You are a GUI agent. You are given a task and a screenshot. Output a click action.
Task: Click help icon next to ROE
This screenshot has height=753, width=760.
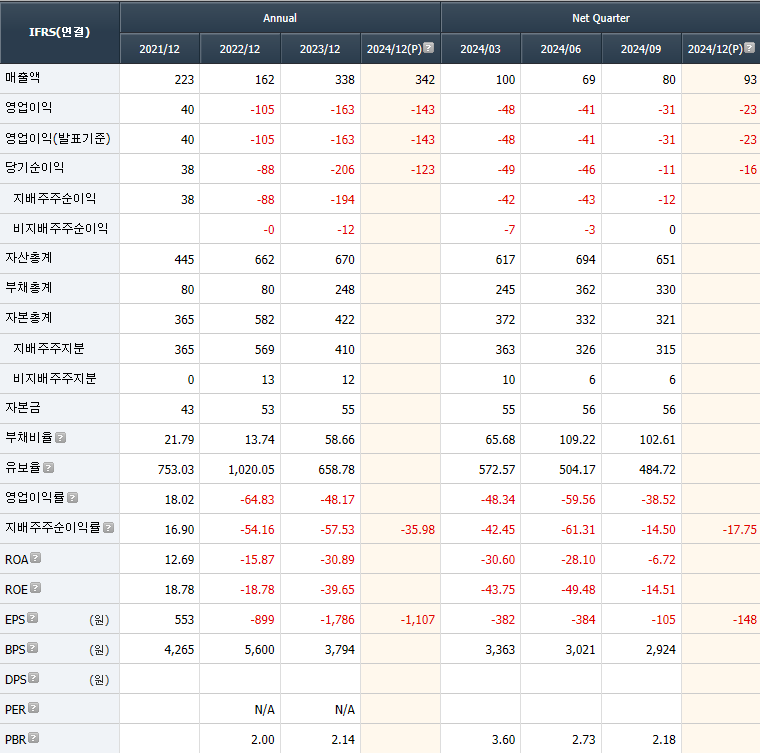point(35,588)
